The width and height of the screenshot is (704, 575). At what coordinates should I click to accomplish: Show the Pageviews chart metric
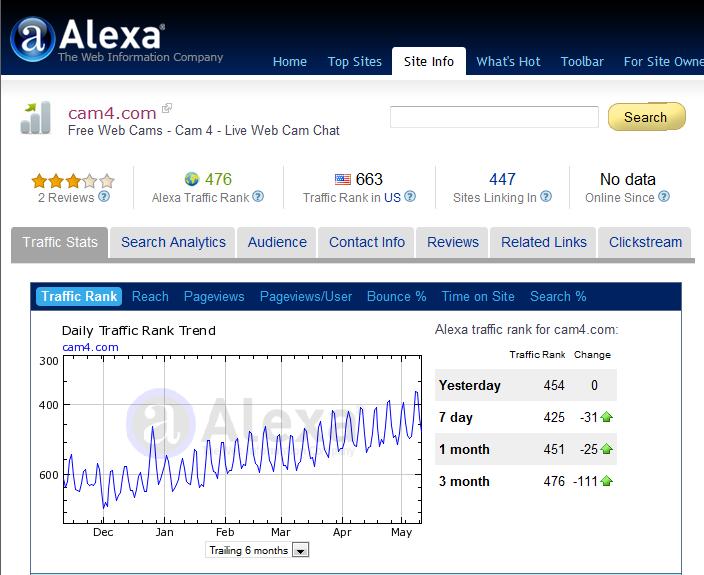[214, 296]
